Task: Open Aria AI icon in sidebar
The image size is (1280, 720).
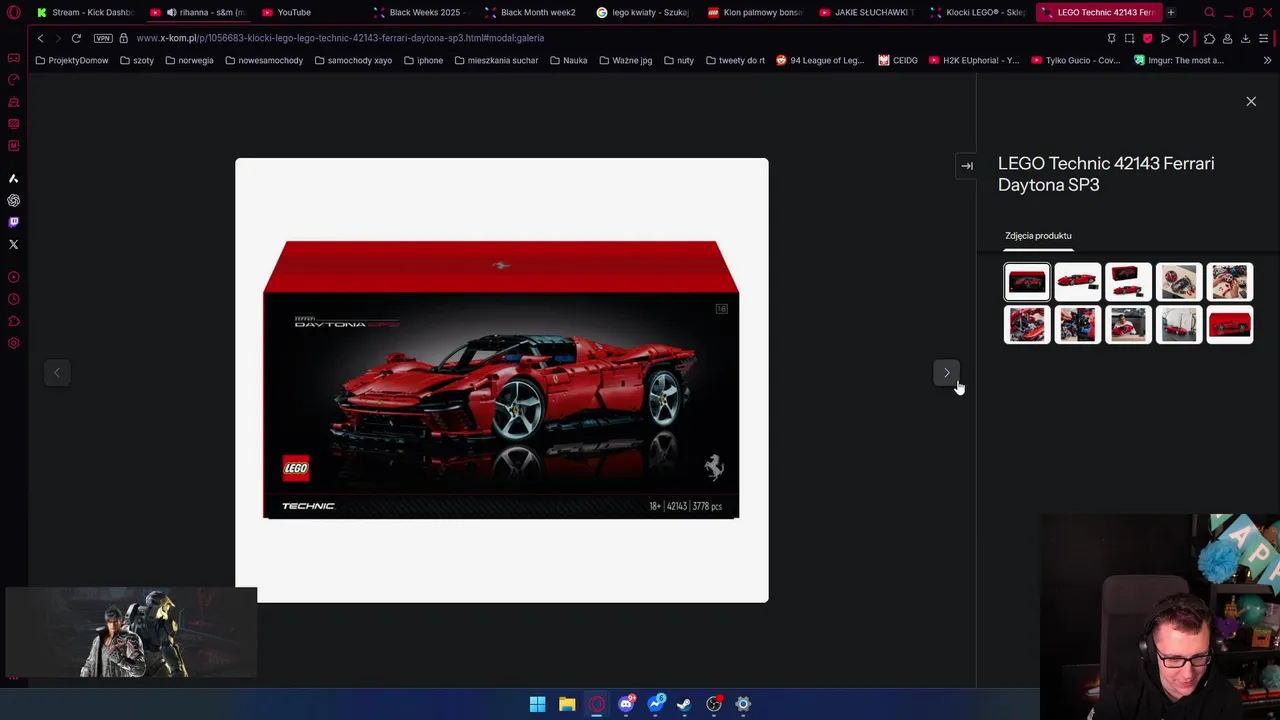Action: pos(13,178)
